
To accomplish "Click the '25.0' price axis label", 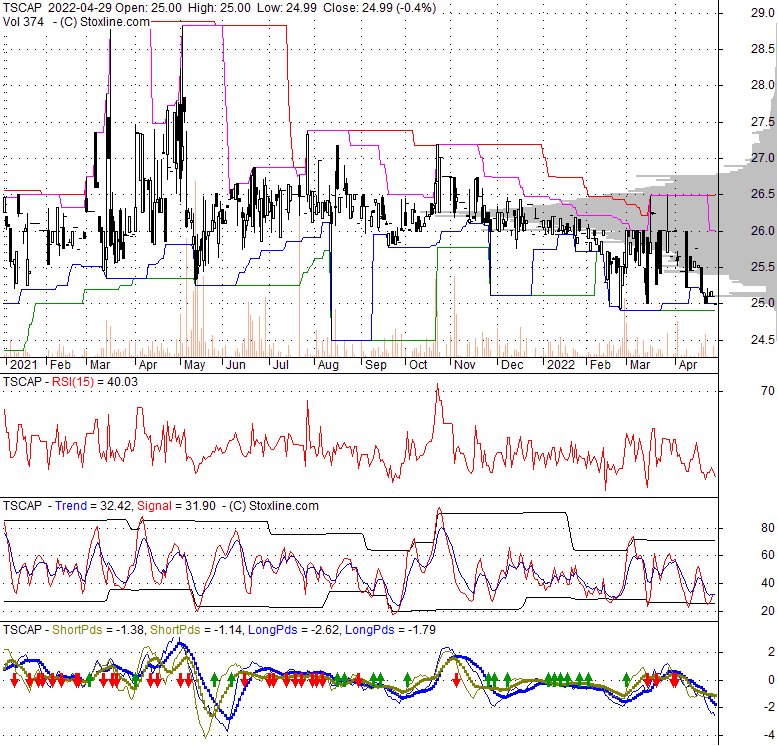I will (763, 303).
